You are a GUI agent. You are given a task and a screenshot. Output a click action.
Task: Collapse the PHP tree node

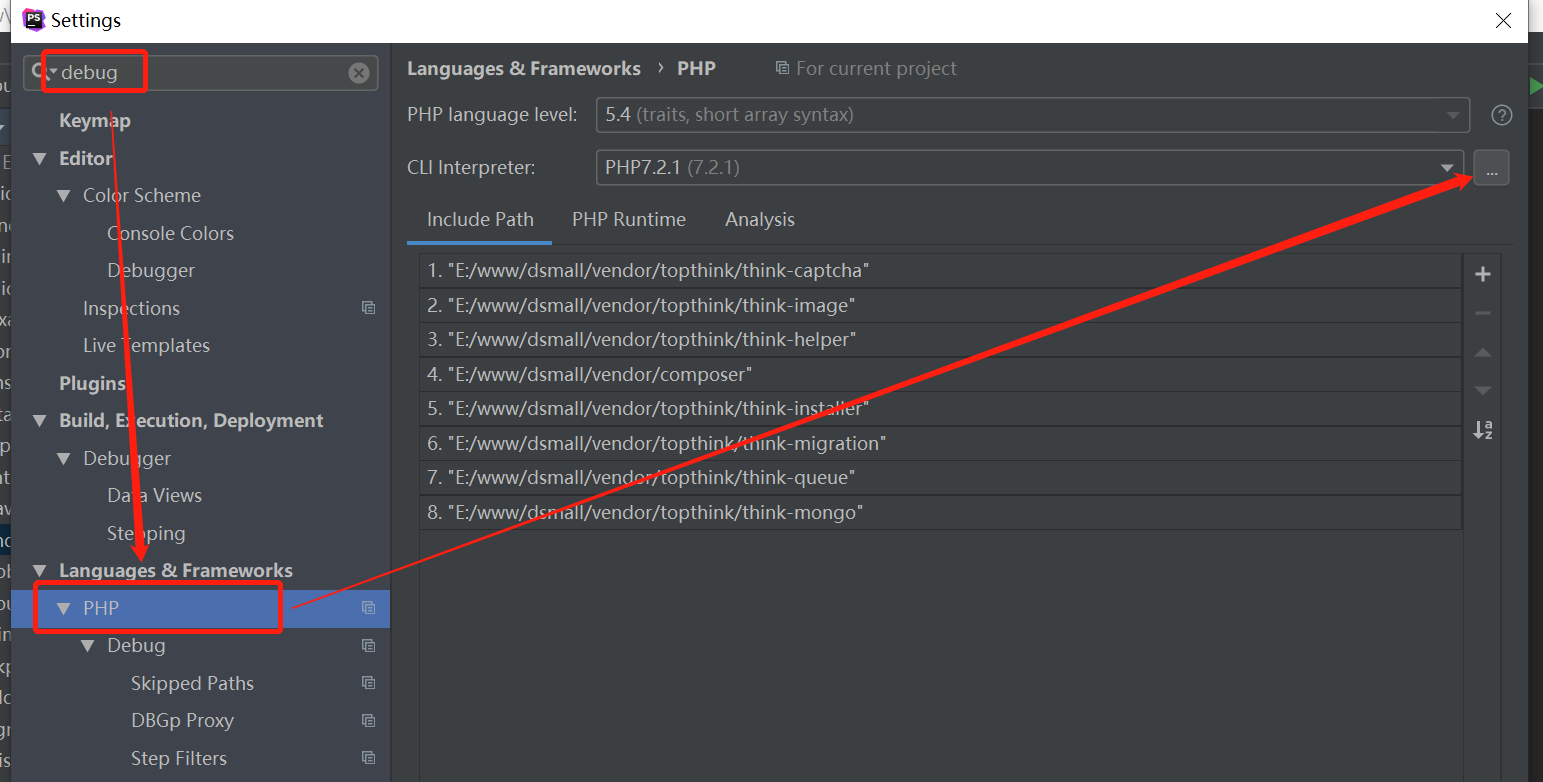64,609
